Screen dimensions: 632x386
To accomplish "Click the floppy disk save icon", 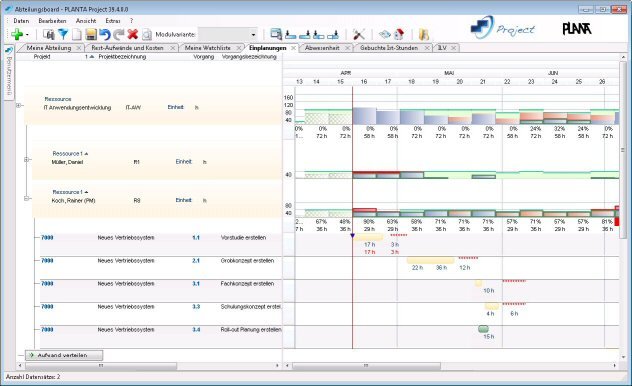I will point(91,35).
